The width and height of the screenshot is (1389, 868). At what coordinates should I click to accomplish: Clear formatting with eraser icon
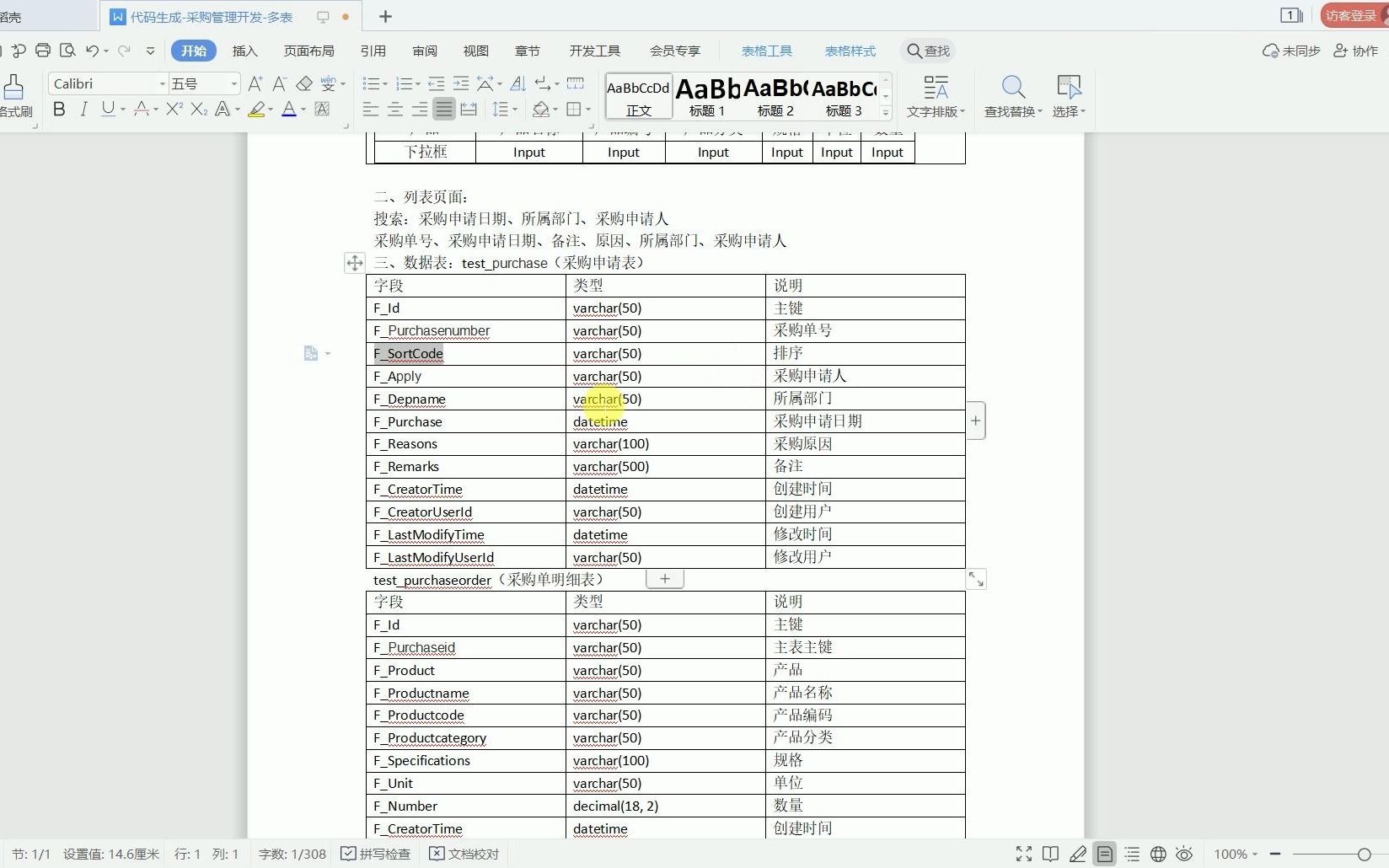(304, 83)
